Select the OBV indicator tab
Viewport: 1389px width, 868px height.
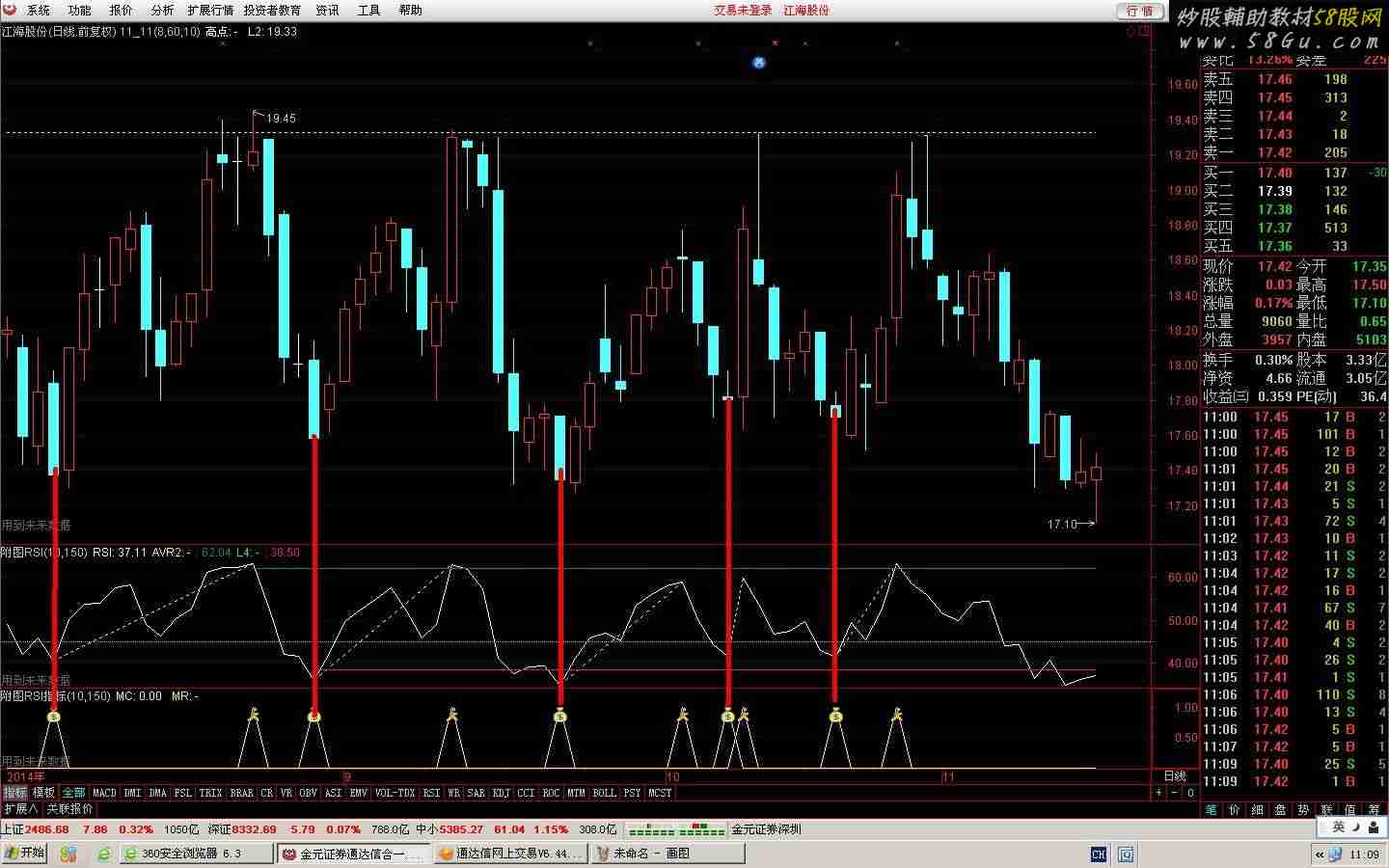tap(308, 793)
